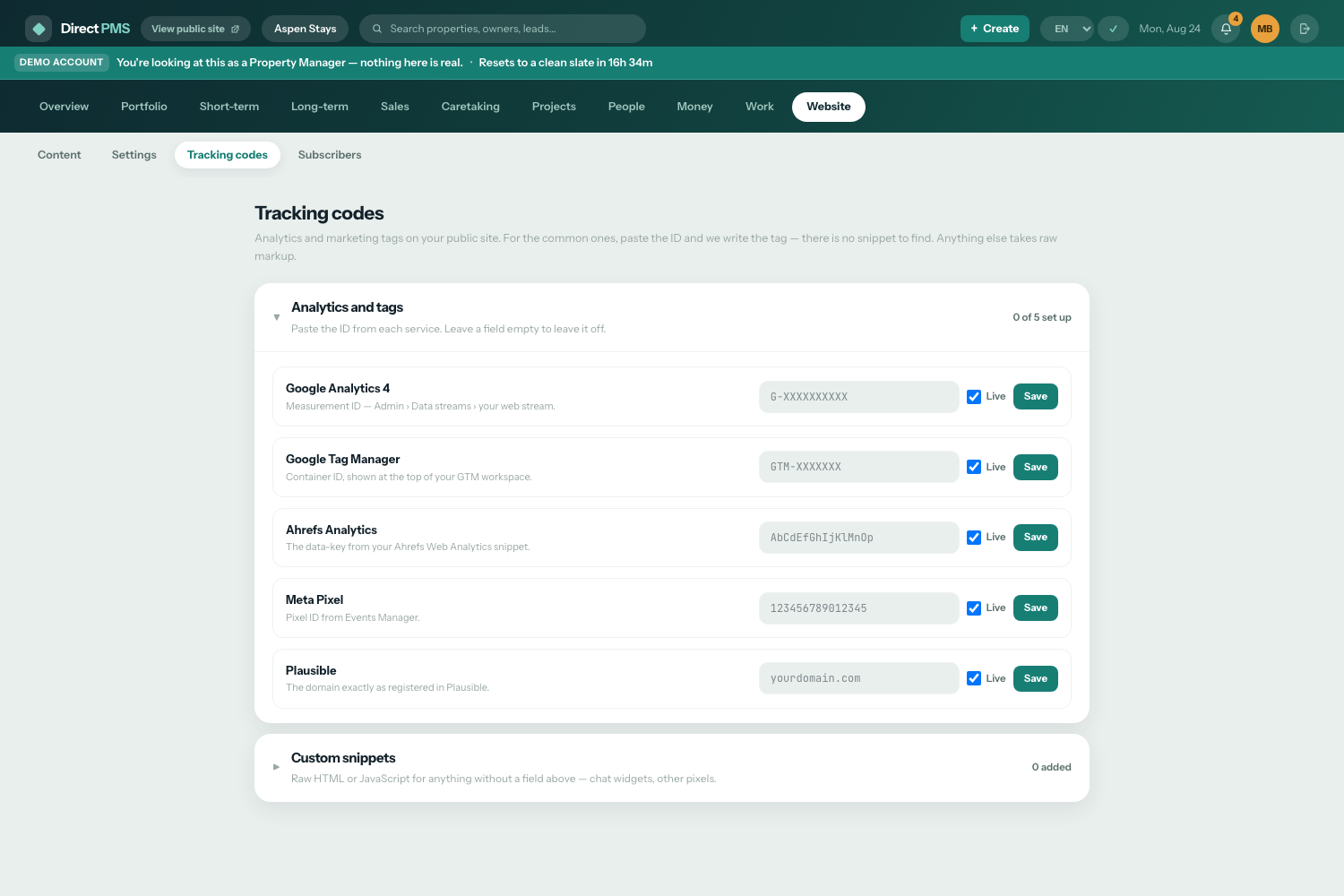This screenshot has height=896, width=1344.
Task: Click the checkmark status icon in header
Action: pos(1113,29)
